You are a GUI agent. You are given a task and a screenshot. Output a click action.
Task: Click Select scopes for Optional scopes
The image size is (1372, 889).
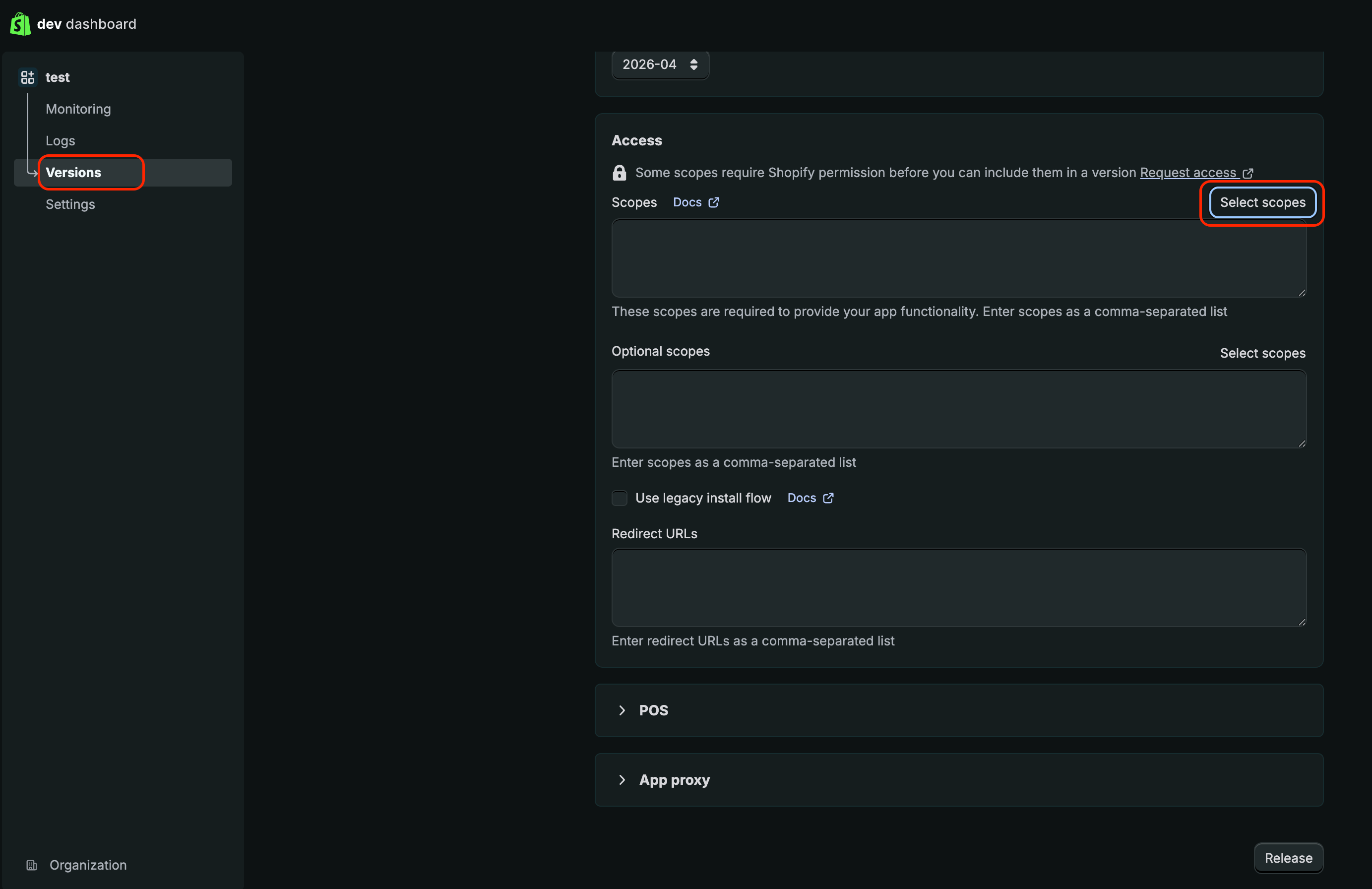[x=1262, y=353]
